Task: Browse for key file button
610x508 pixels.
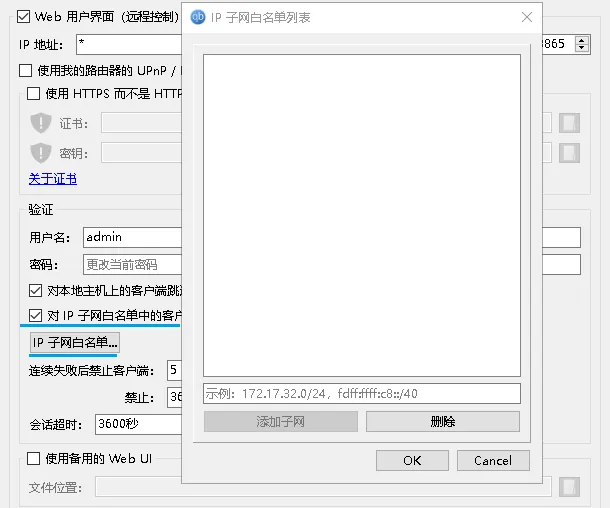Action: [569, 153]
